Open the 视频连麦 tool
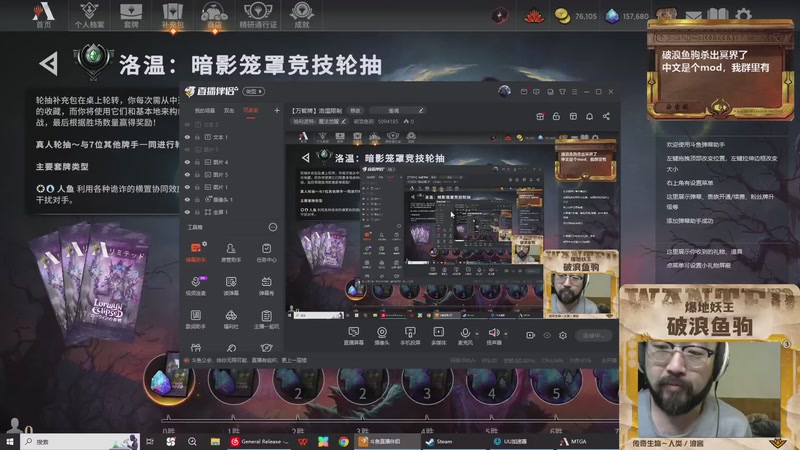The image size is (800, 450). coord(196,286)
